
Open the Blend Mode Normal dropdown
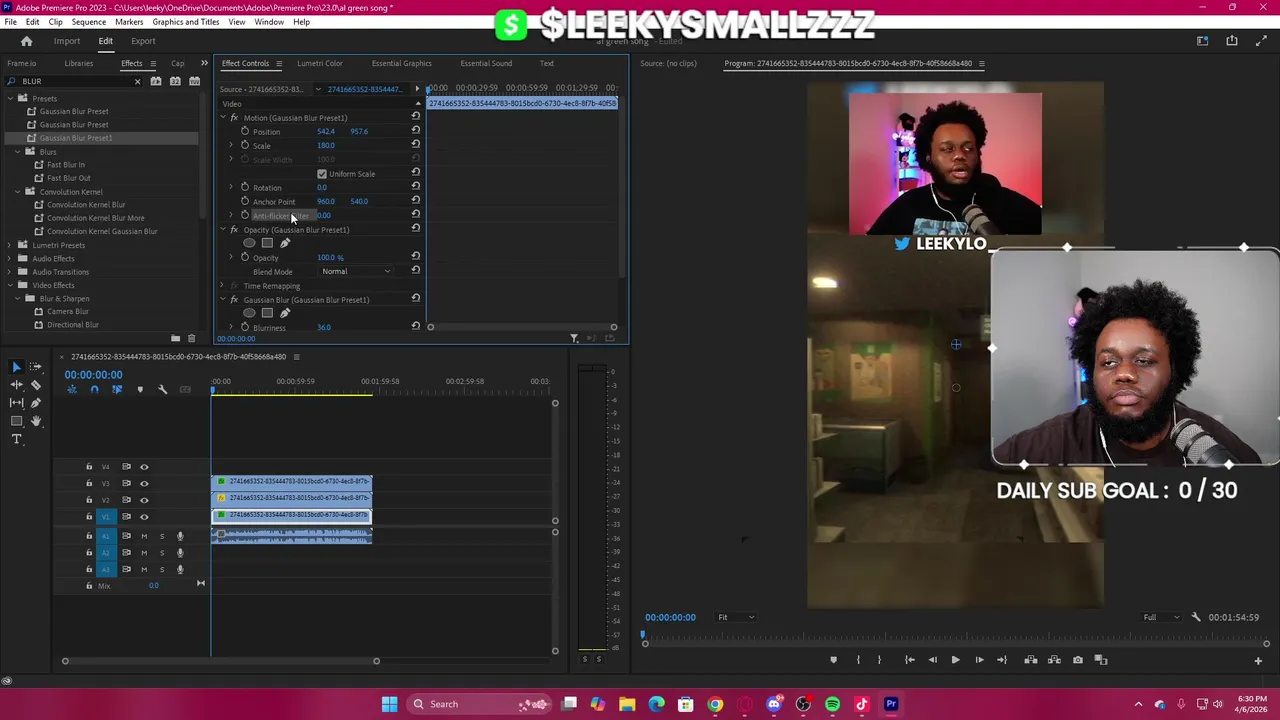point(356,271)
